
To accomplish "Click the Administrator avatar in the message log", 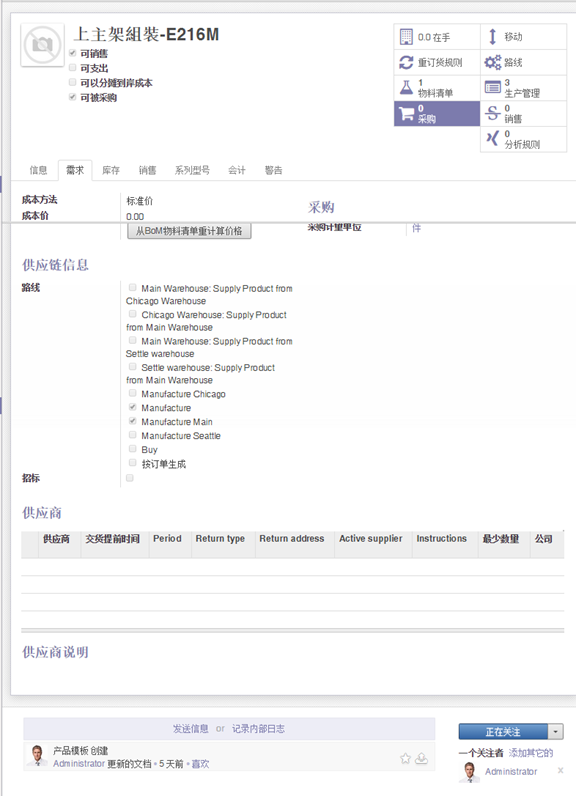I will tap(37, 755).
